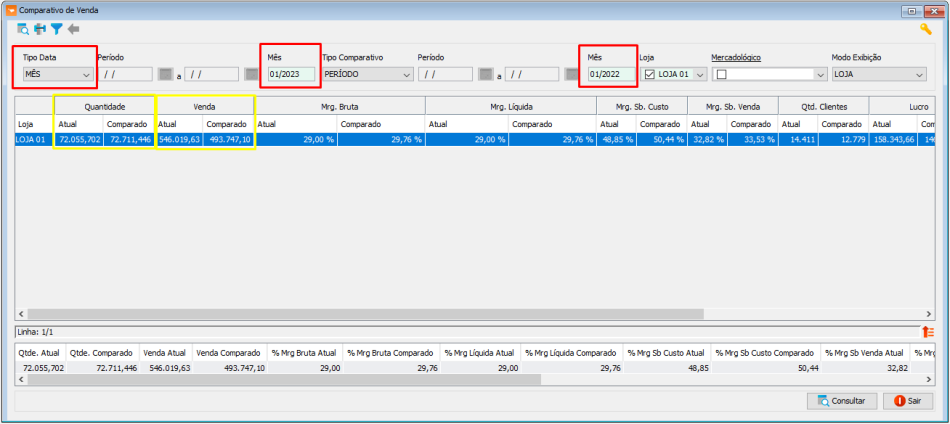Click the print toolbar icon
The height and width of the screenshot is (424, 950).
[x=40, y=29]
